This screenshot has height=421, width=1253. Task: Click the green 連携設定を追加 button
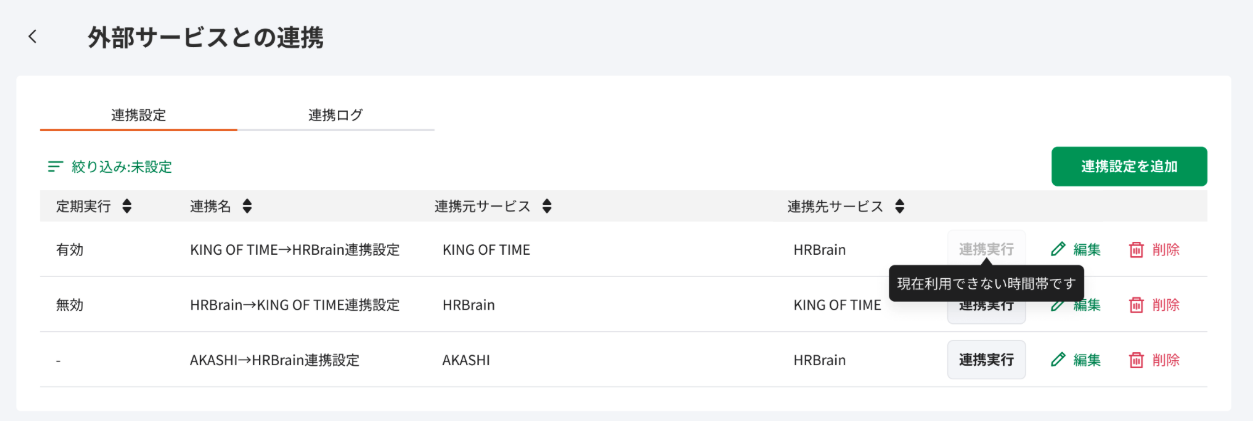(x=1129, y=166)
